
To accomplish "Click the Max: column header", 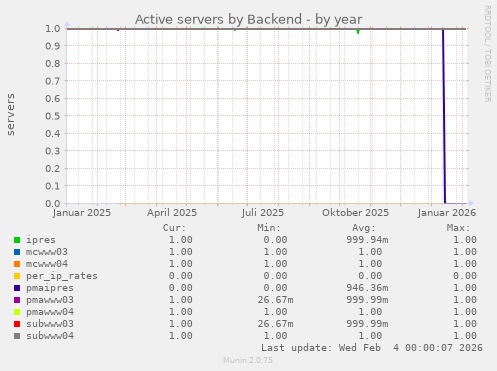I will tap(458, 228).
